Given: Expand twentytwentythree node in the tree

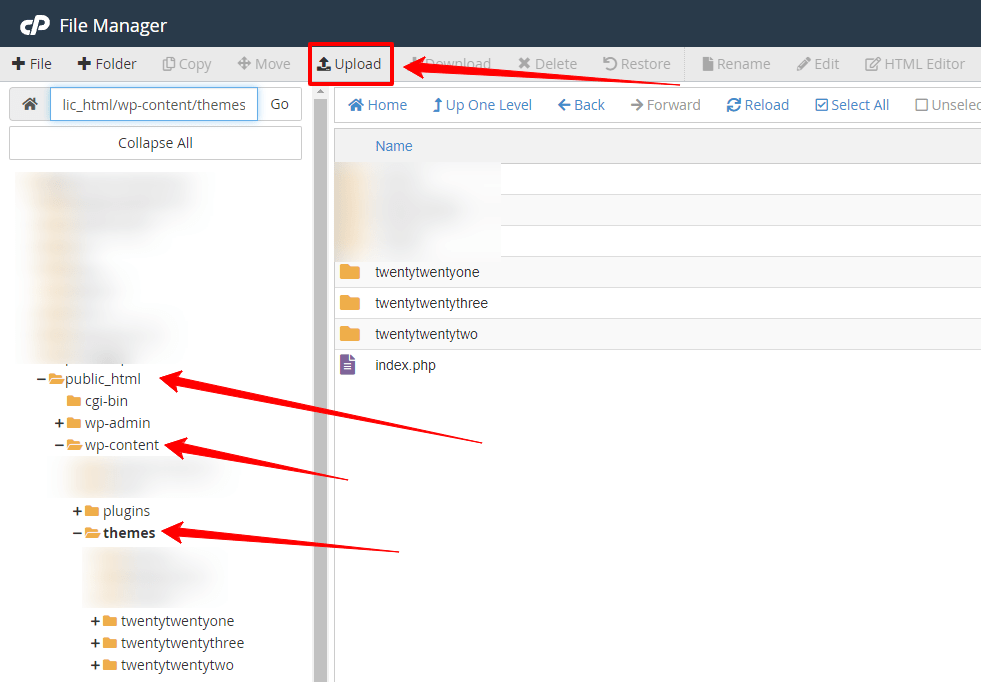Looking at the screenshot, I should click(96, 643).
